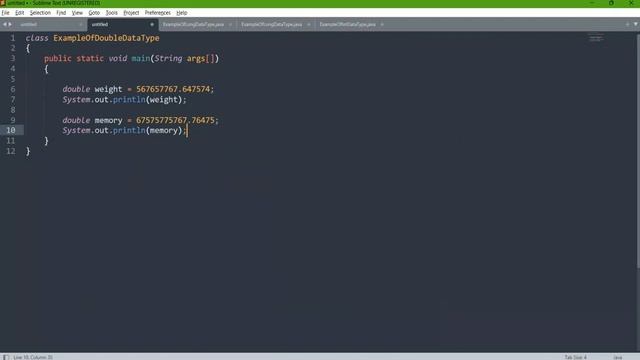Click the minimap code preview

[596, 38]
